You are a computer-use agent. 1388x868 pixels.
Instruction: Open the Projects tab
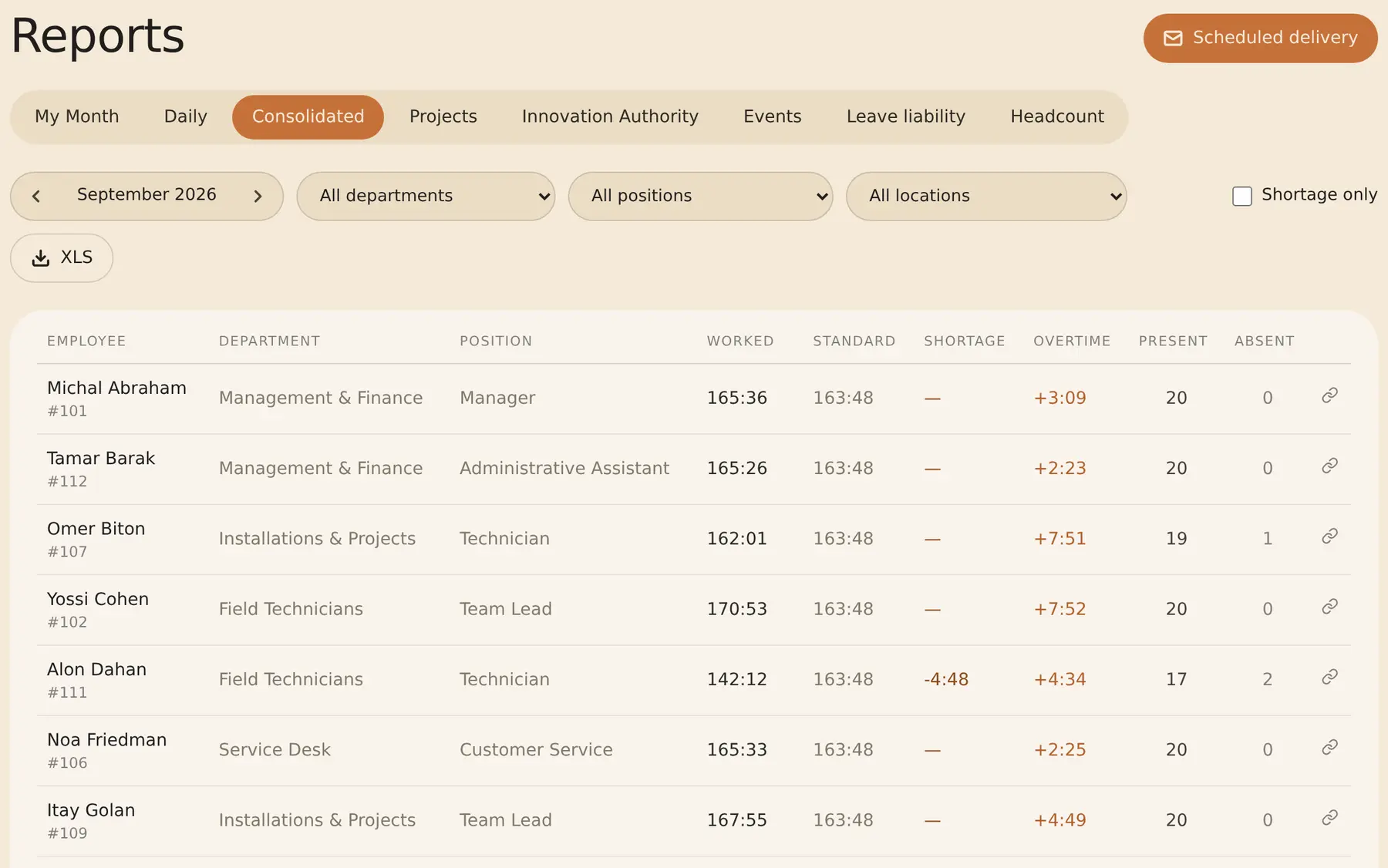click(443, 116)
